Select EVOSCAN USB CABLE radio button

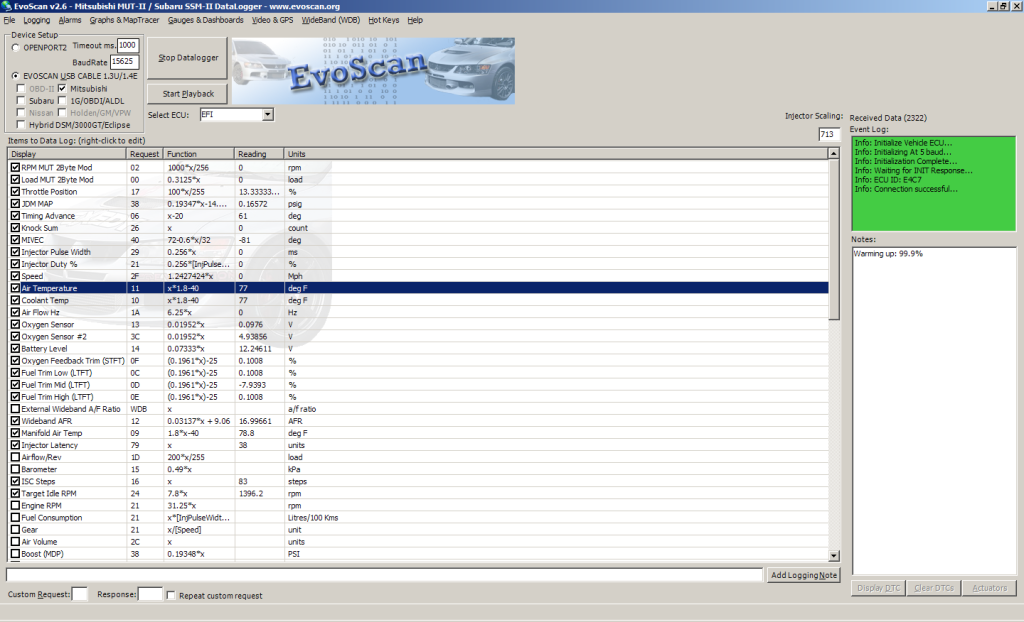point(16,76)
